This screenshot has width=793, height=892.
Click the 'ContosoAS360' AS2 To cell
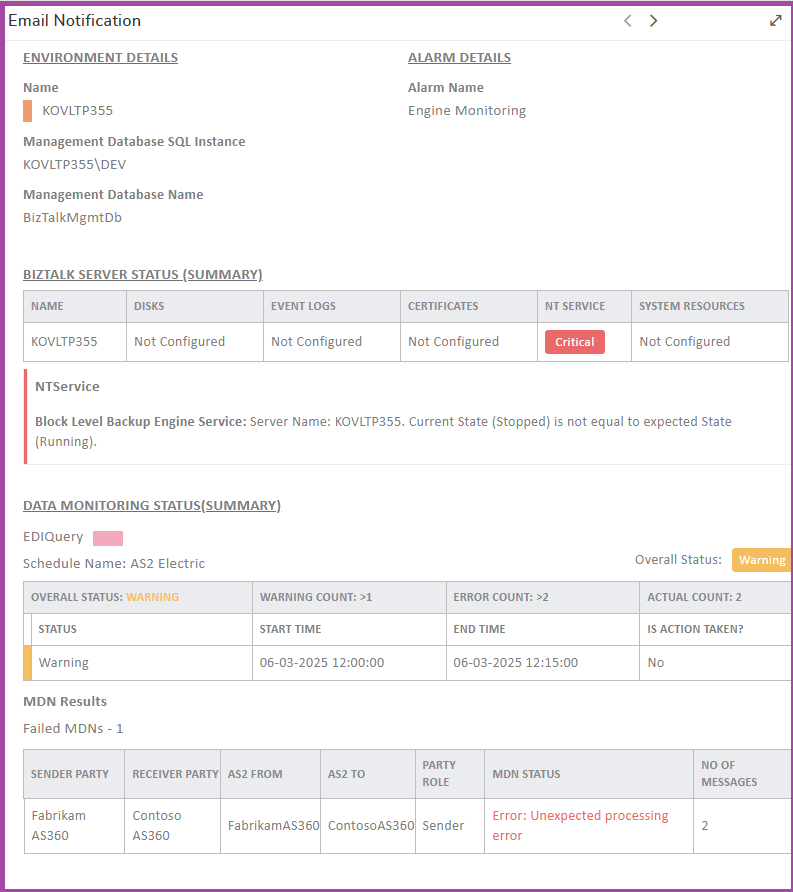point(368,825)
